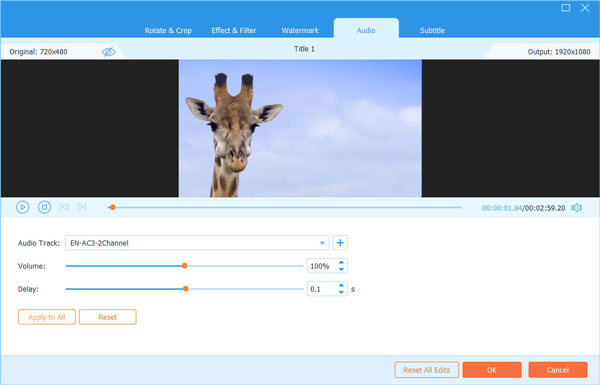The image size is (600, 385).
Task: Switch to the Rotate & Crop tab
Action: (168, 30)
